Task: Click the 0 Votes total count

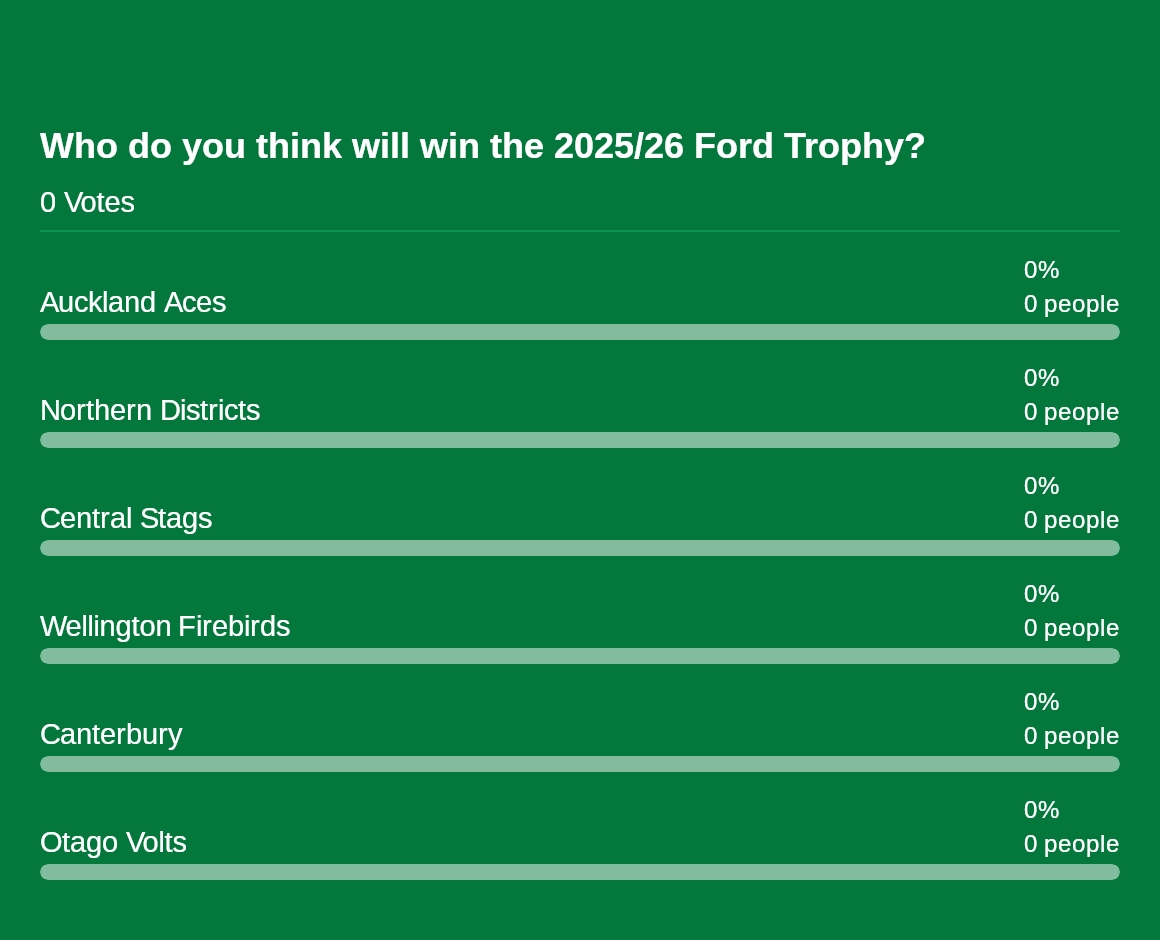Action: coord(87,202)
